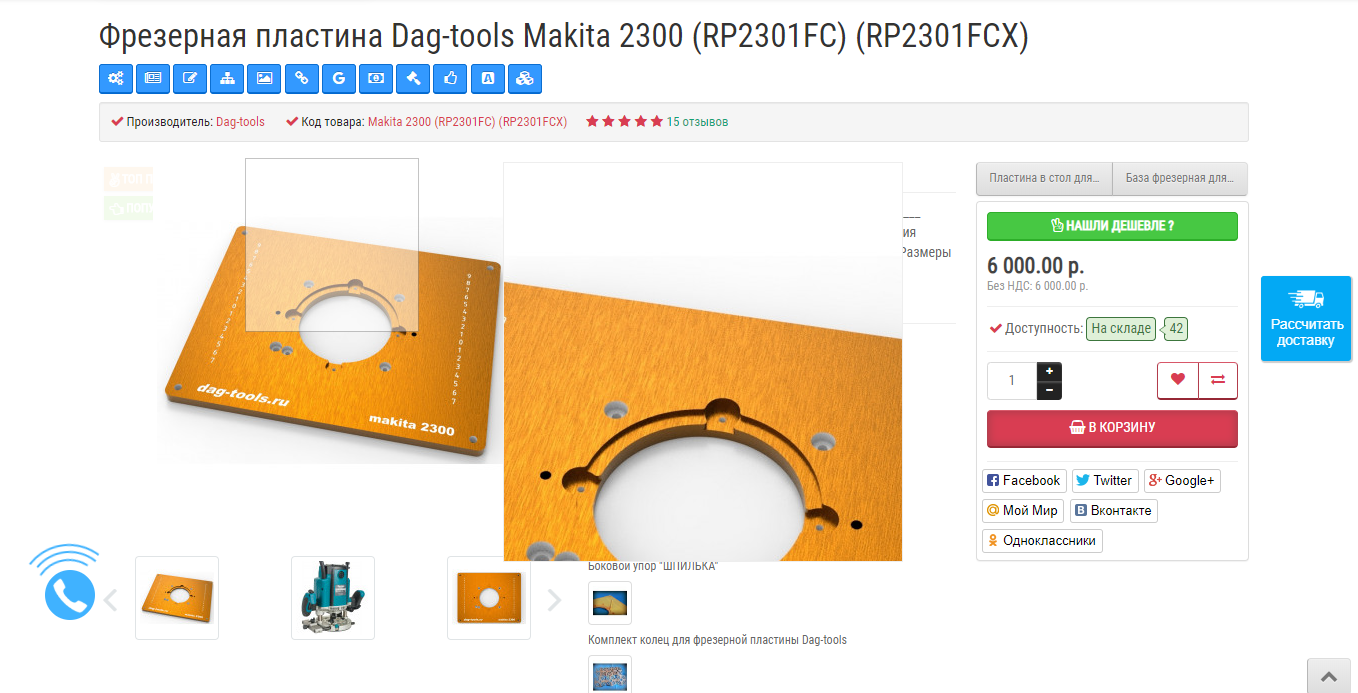Click the sitemap hierarchy toolbar icon
The width and height of the screenshot is (1358, 693).
pyautogui.click(x=227, y=78)
